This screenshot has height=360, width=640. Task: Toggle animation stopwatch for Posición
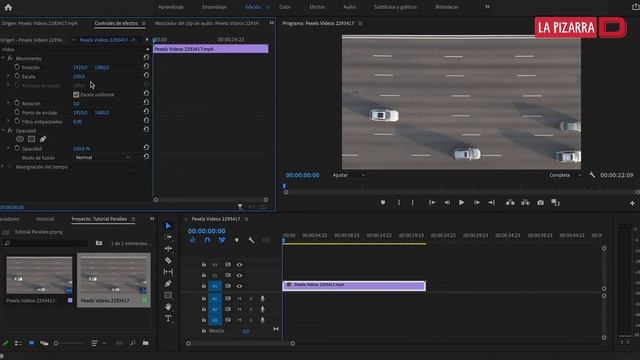point(17,67)
